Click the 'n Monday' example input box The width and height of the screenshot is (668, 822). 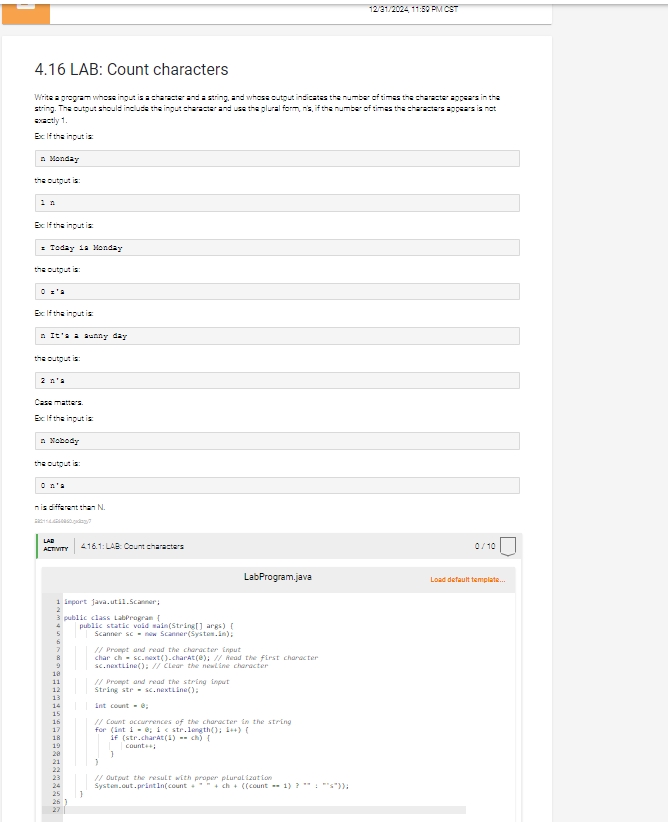pos(277,159)
